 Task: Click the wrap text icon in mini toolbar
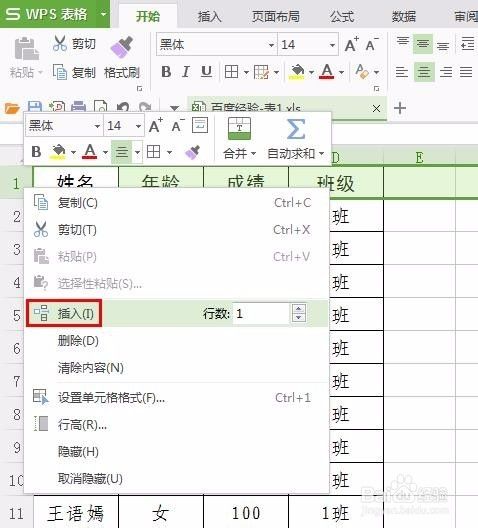click(200, 125)
